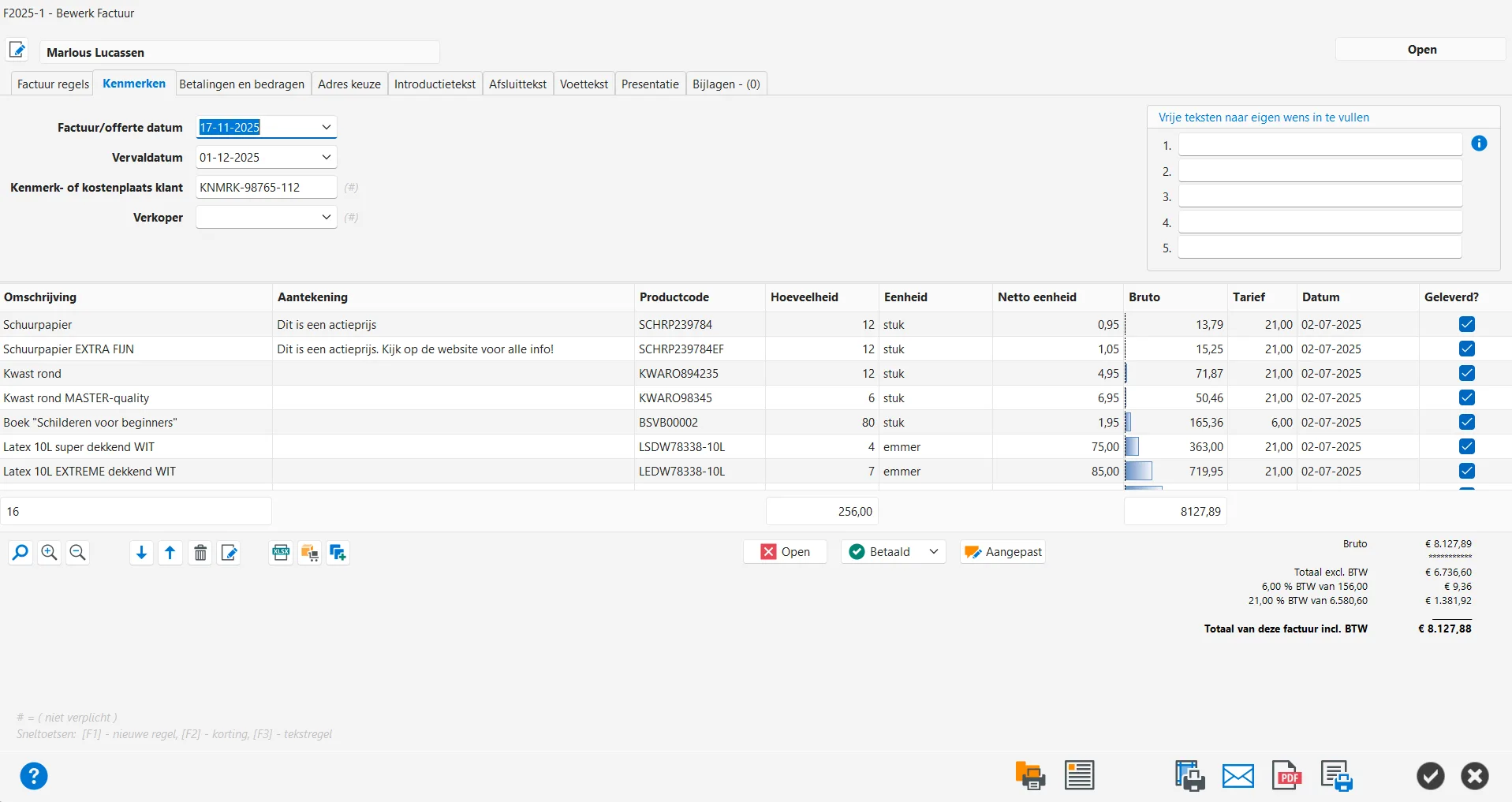Open help via blue question mark
This screenshot has height=802, width=1512.
(34, 776)
